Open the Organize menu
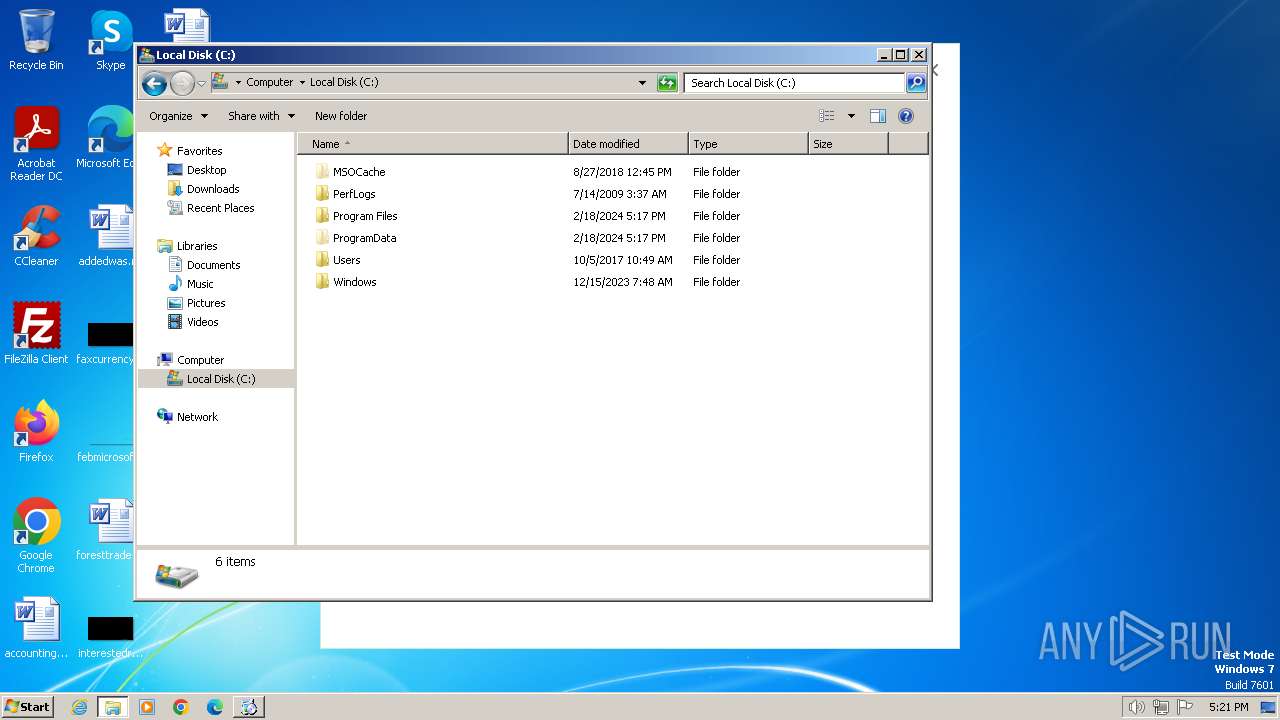The width and height of the screenshot is (1280, 720). [x=179, y=116]
